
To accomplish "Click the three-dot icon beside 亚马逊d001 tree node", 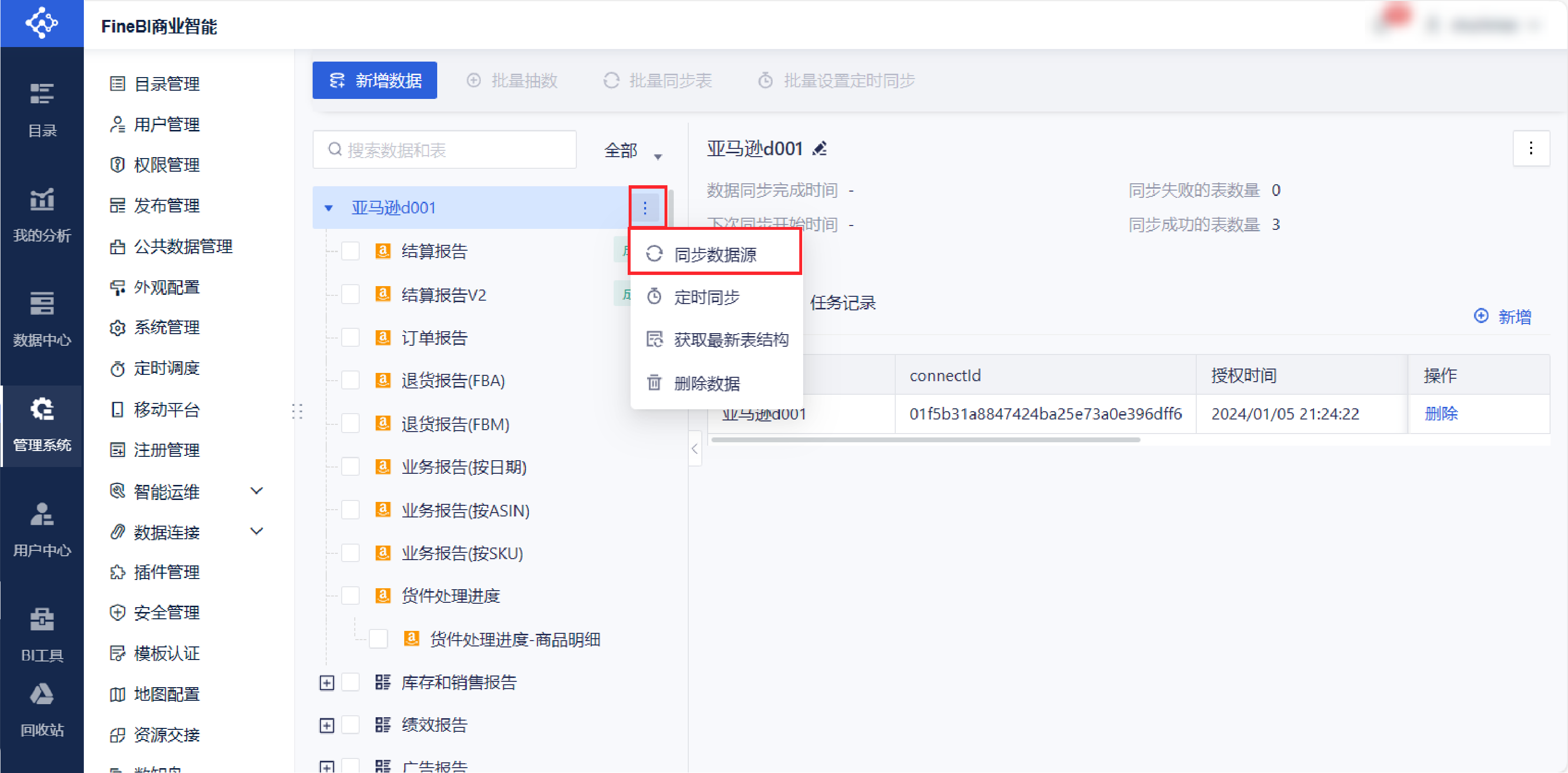I will coord(645,208).
